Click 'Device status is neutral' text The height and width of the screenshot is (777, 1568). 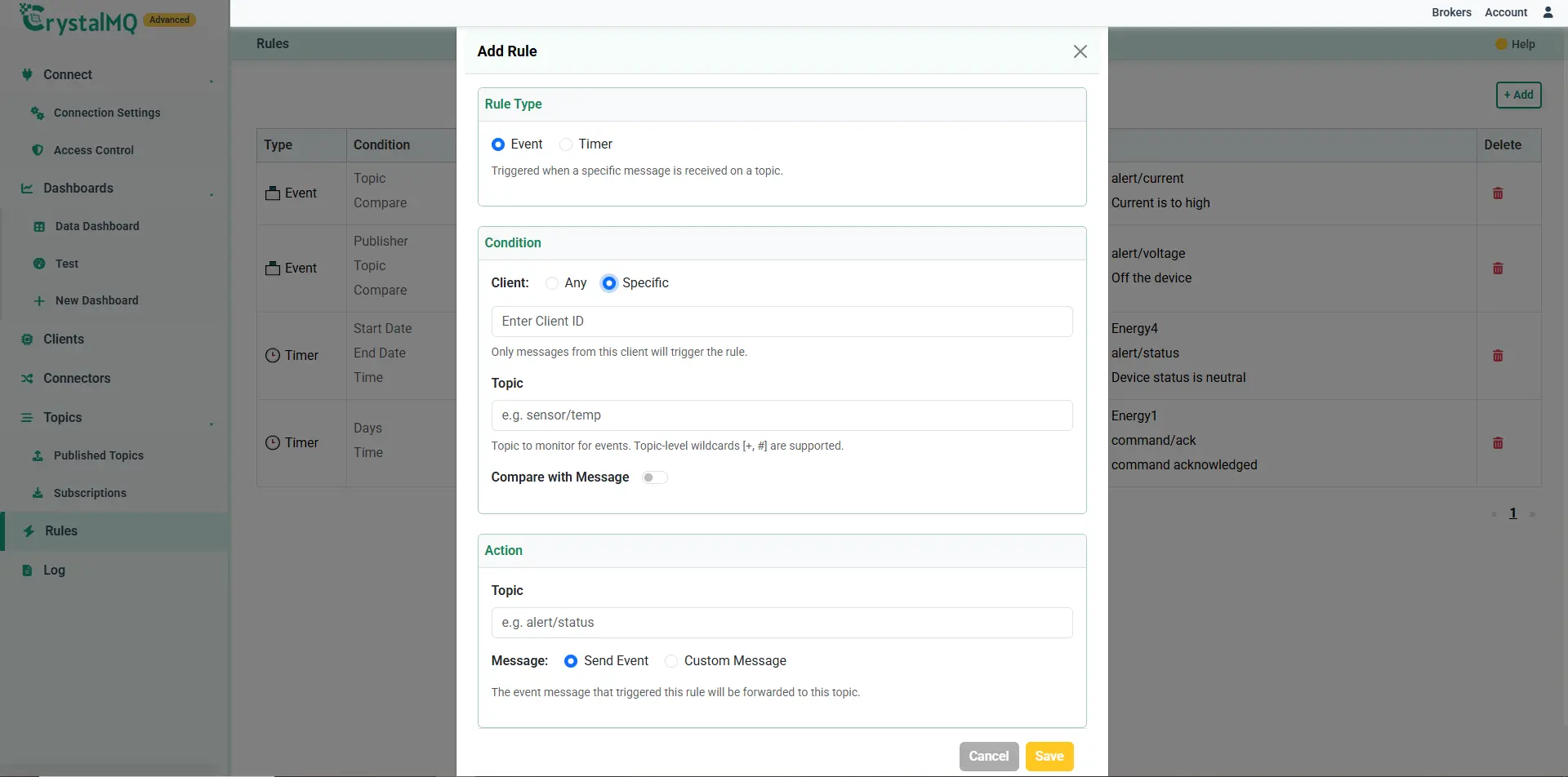coord(1178,377)
